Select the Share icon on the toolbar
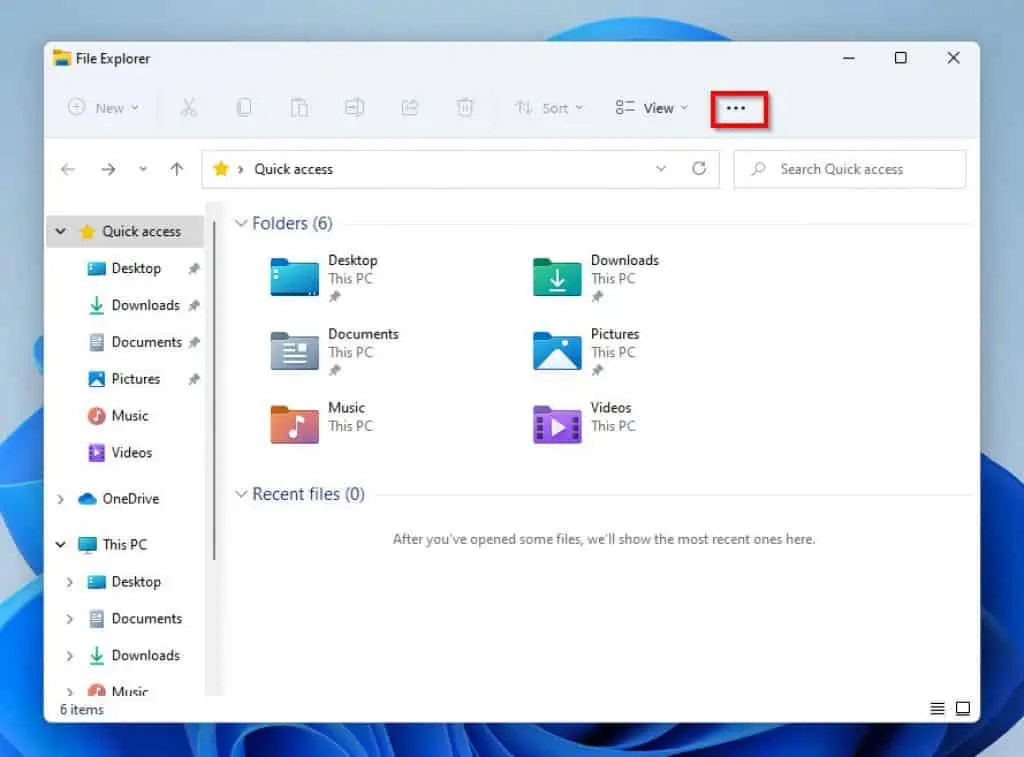Viewport: 1024px width, 757px height. click(x=409, y=107)
